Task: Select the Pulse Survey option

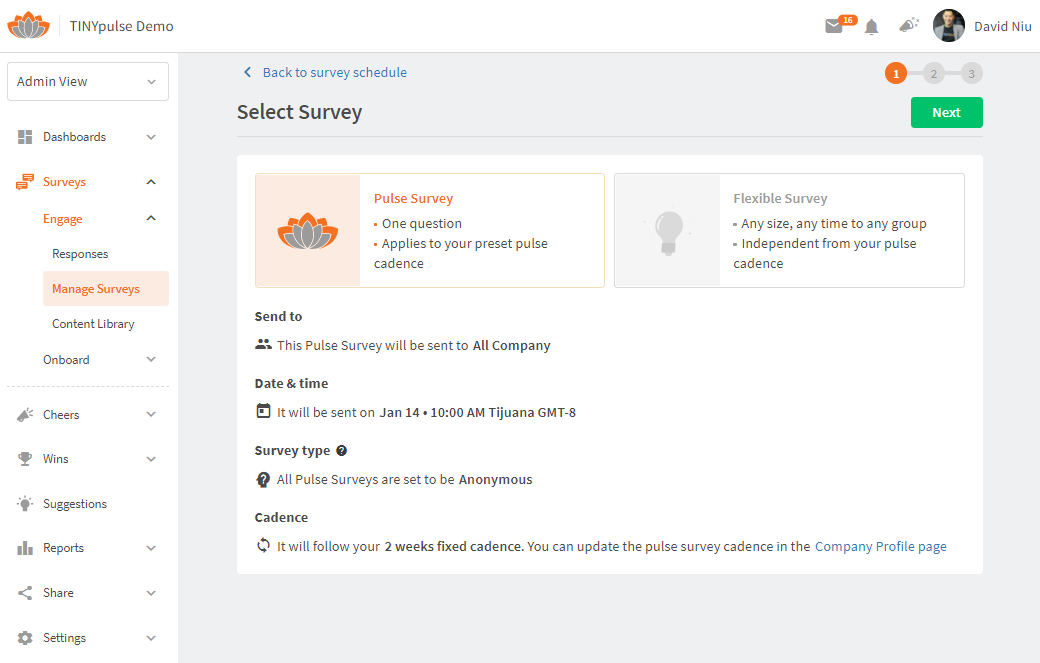Action: click(x=429, y=230)
